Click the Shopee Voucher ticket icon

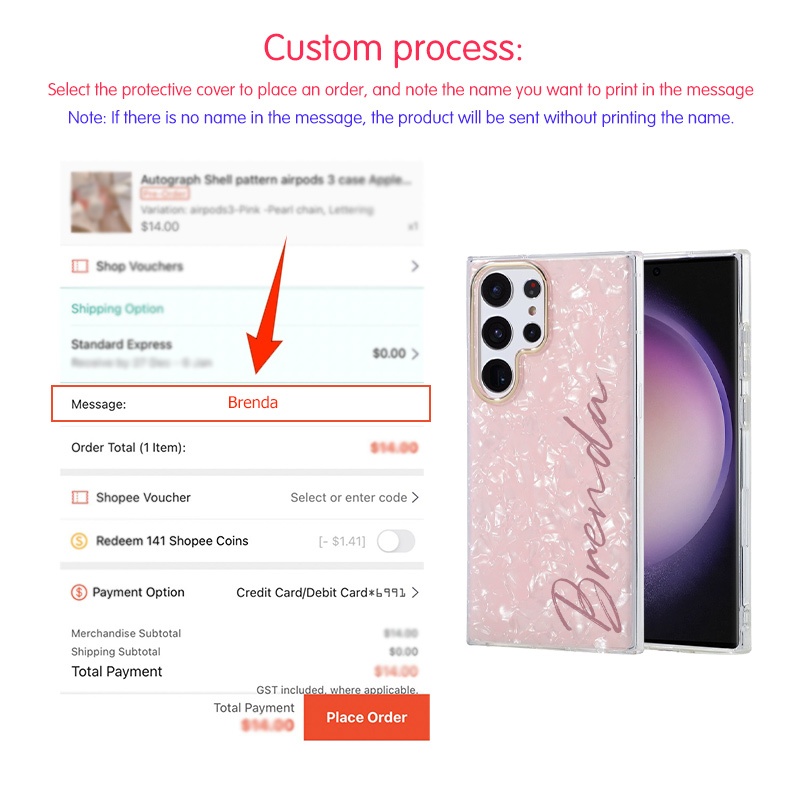click(80, 497)
